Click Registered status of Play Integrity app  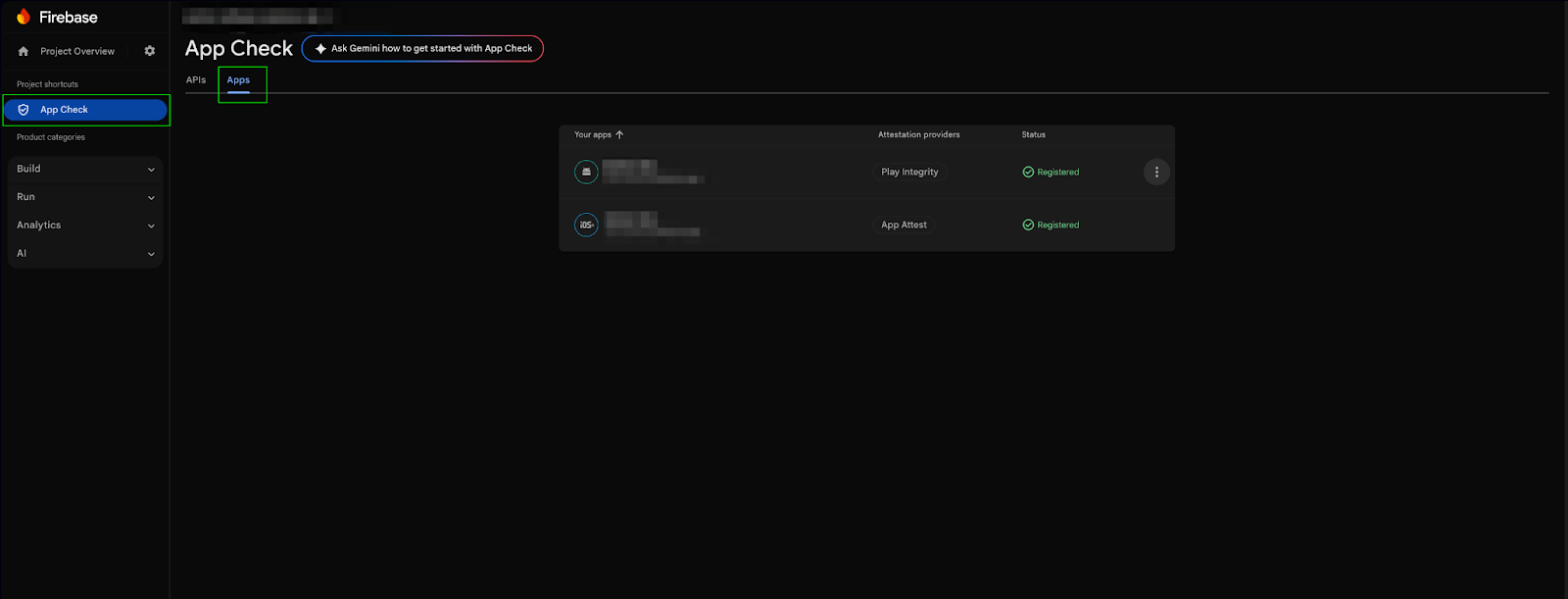coord(1051,172)
